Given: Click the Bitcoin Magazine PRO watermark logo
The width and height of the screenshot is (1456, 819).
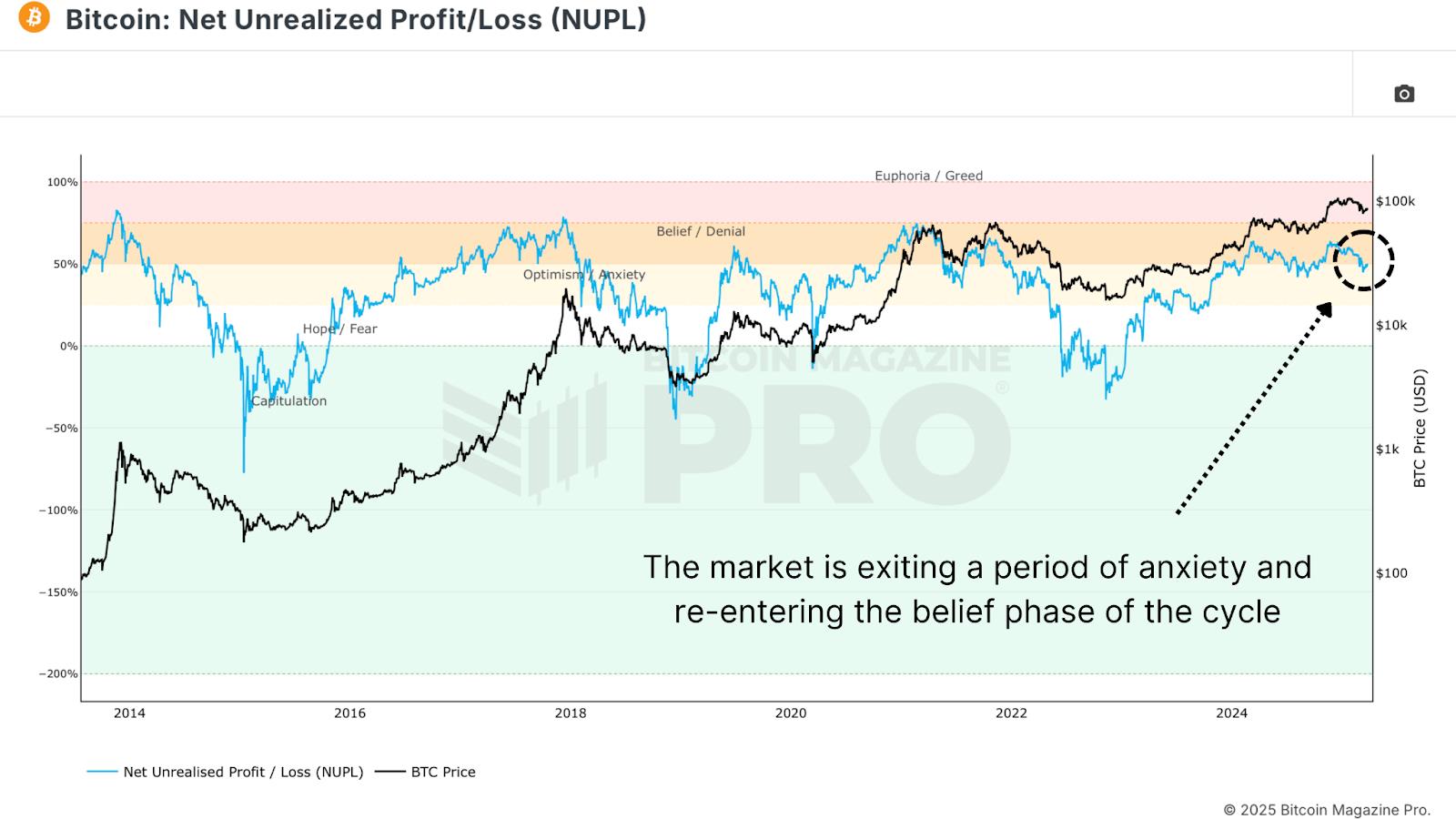Looking at the screenshot, I should (728, 428).
